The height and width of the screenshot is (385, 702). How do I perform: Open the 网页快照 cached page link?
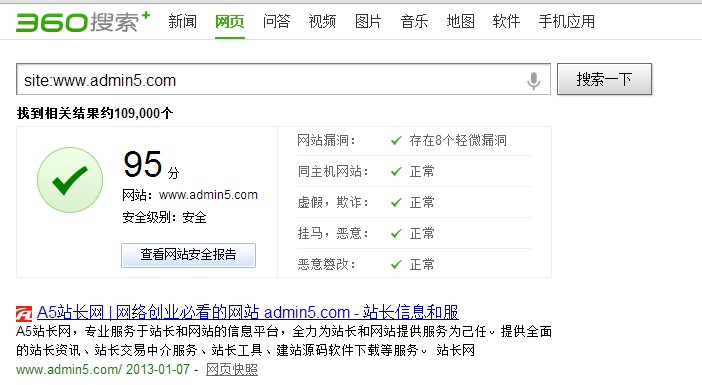(x=232, y=369)
